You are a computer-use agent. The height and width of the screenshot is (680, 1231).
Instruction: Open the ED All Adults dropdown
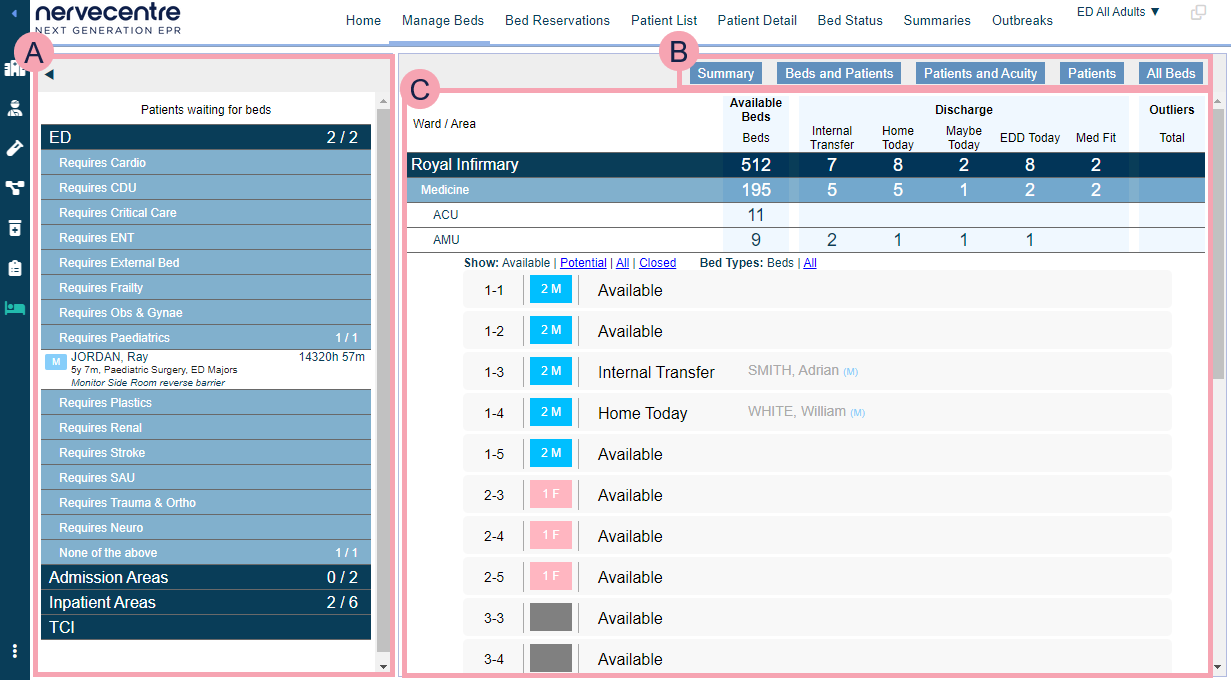1118,12
